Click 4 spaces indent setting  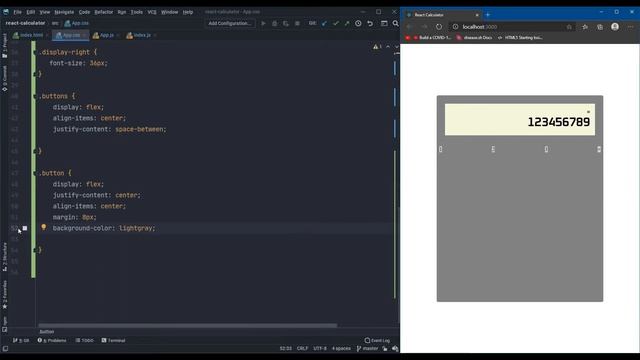(x=341, y=349)
